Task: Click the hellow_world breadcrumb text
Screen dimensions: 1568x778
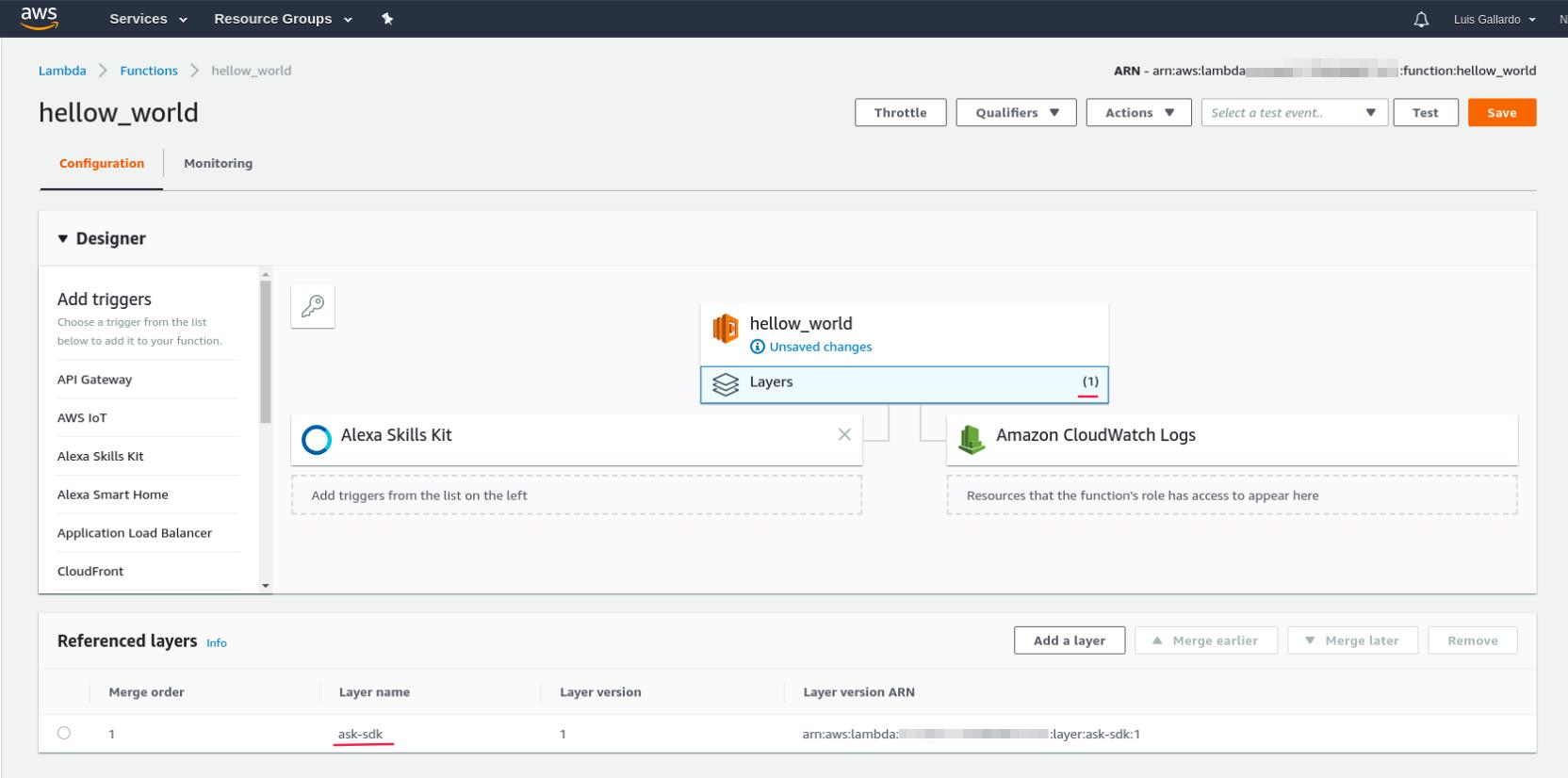Action: pyautogui.click(x=251, y=71)
